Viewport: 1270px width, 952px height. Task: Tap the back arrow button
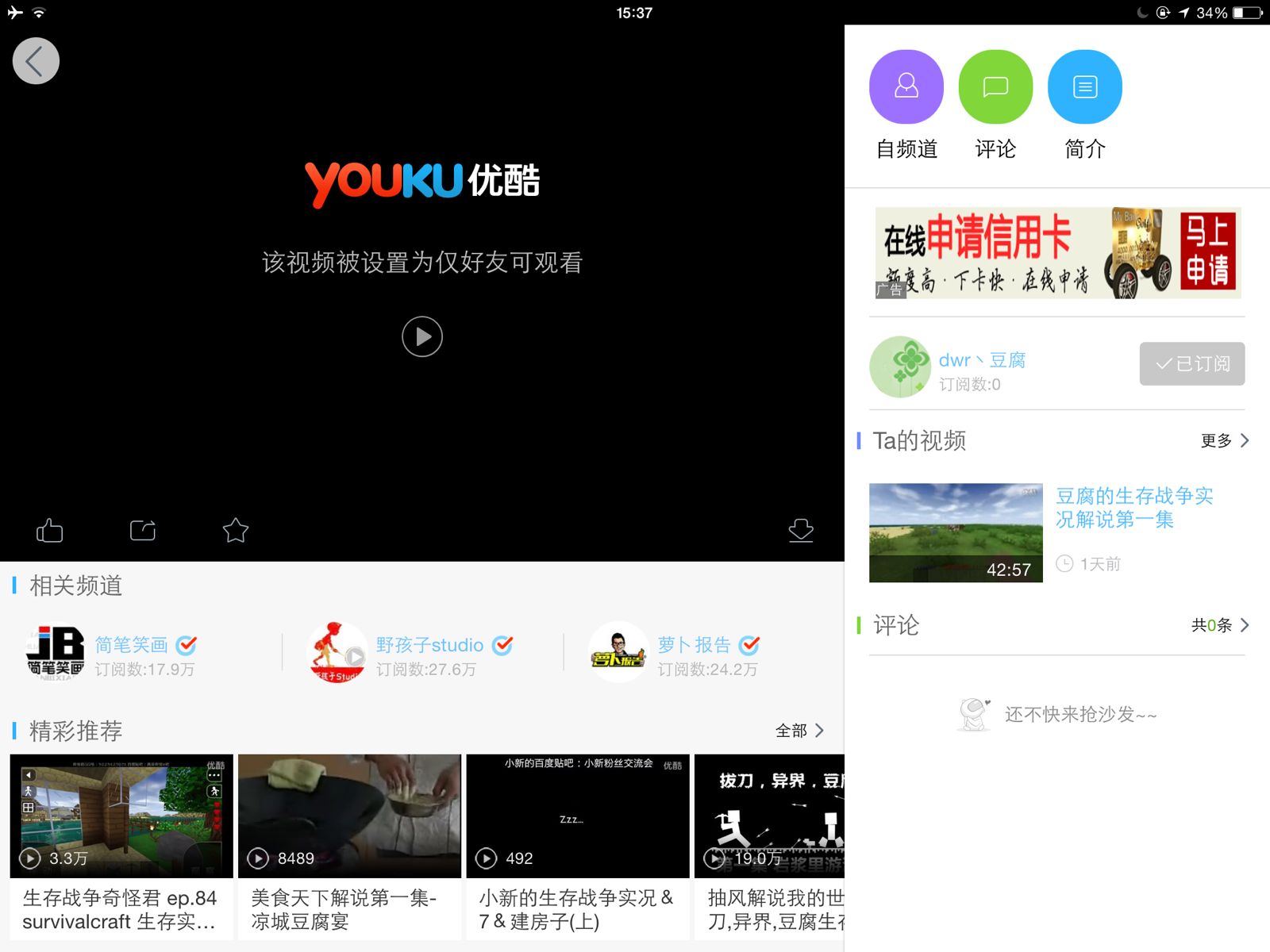[36, 61]
